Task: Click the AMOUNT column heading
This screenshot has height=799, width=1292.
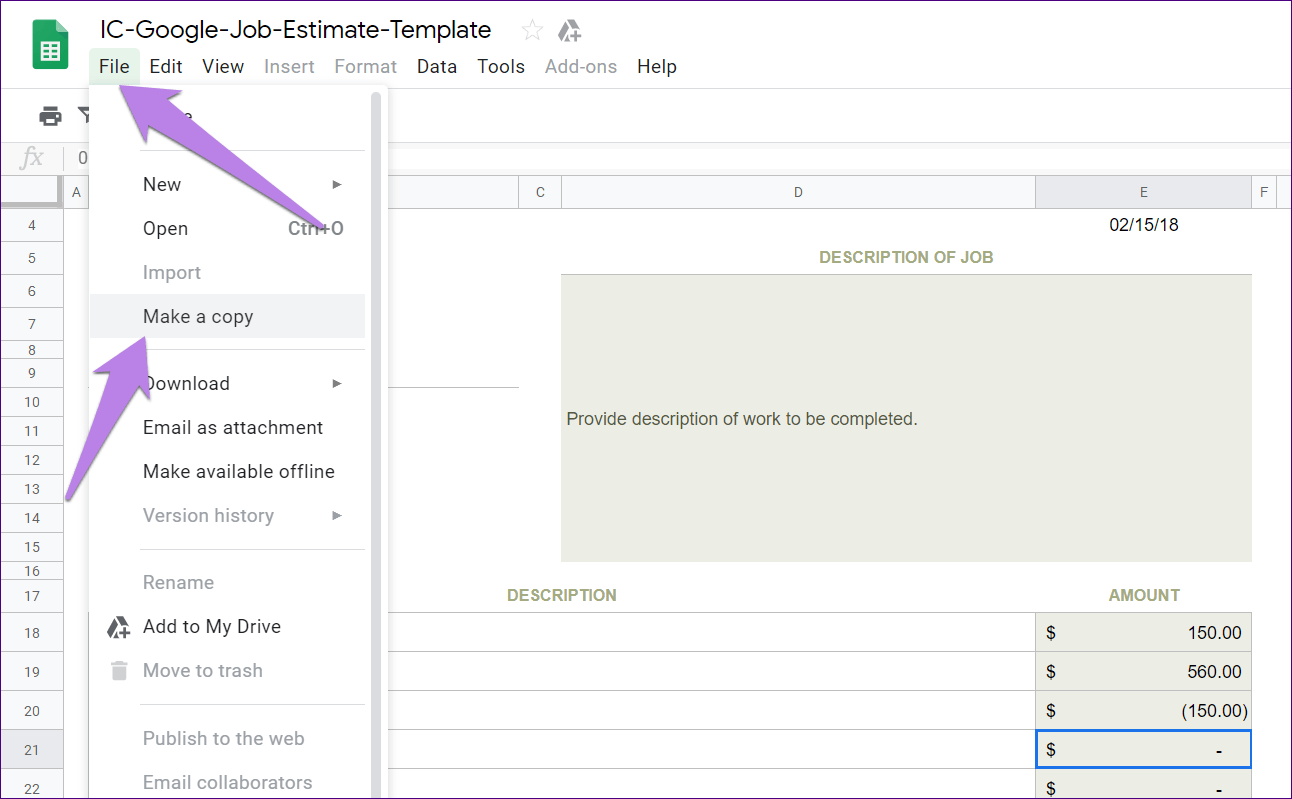Action: 1144,595
